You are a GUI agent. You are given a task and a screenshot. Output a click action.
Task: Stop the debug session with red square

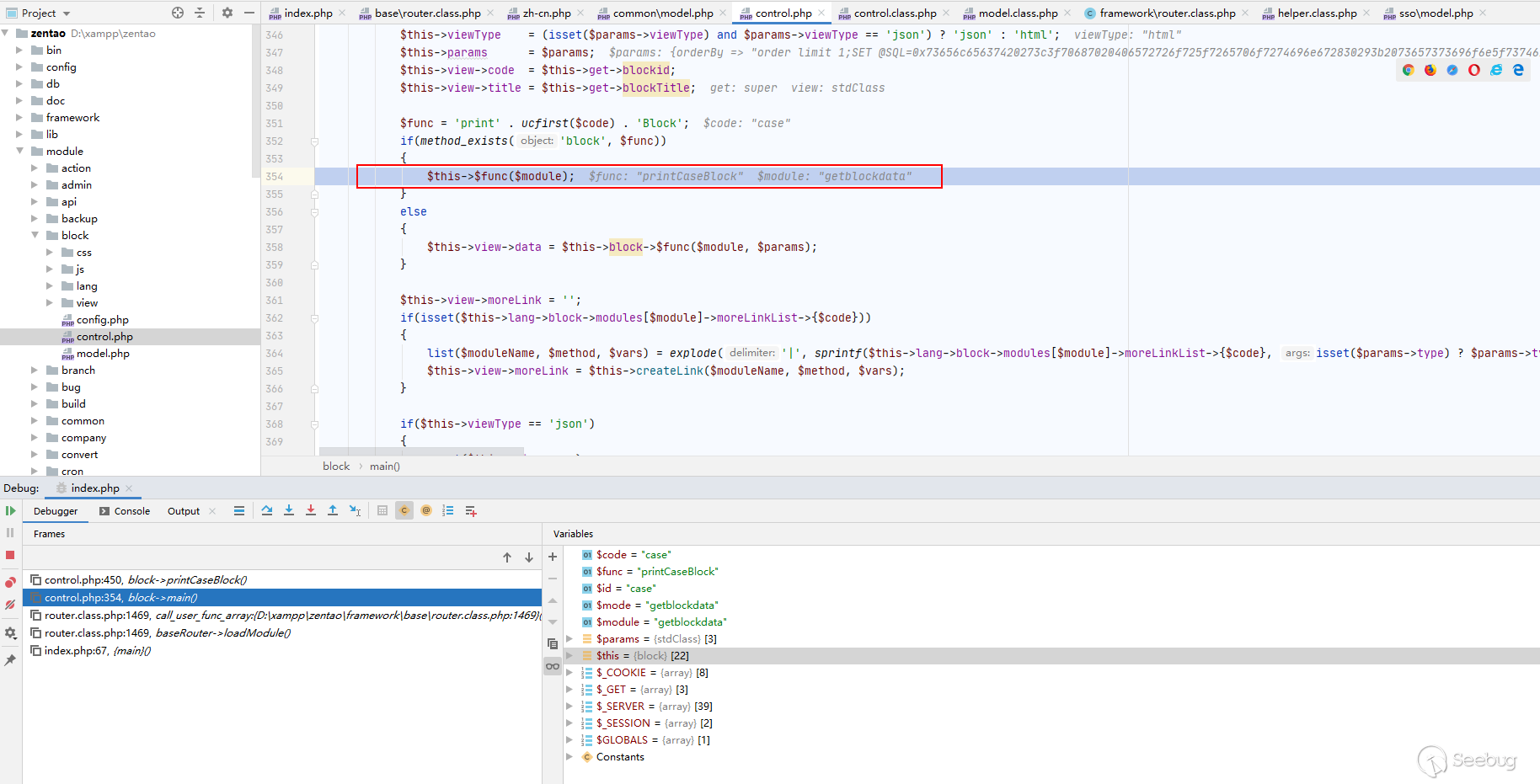click(x=10, y=555)
